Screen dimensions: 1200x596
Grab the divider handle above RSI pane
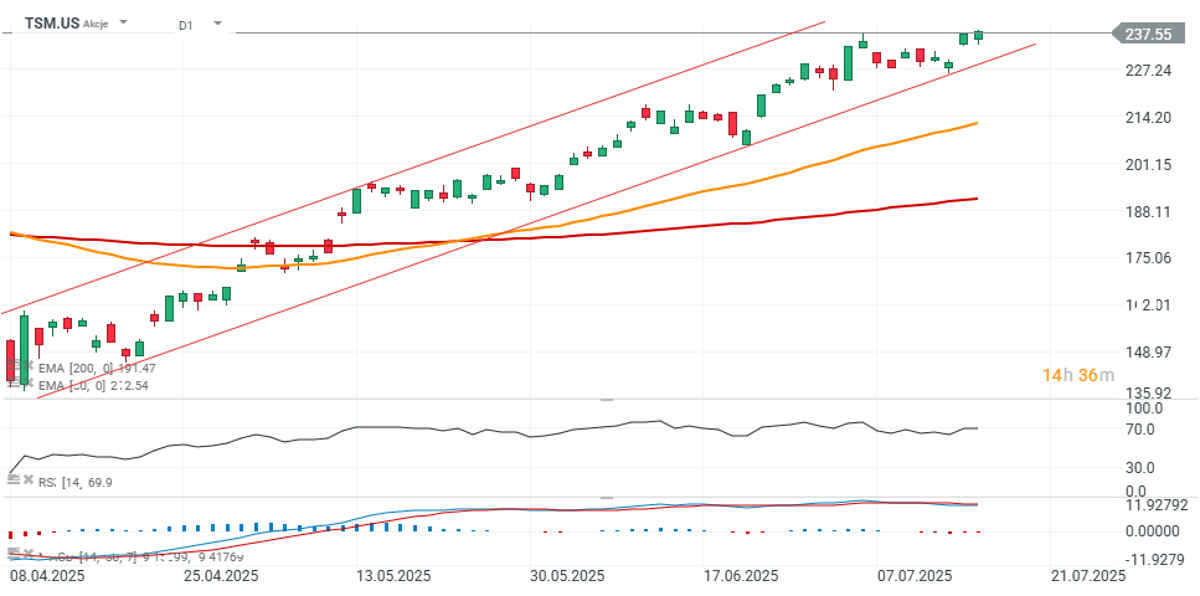(x=606, y=399)
